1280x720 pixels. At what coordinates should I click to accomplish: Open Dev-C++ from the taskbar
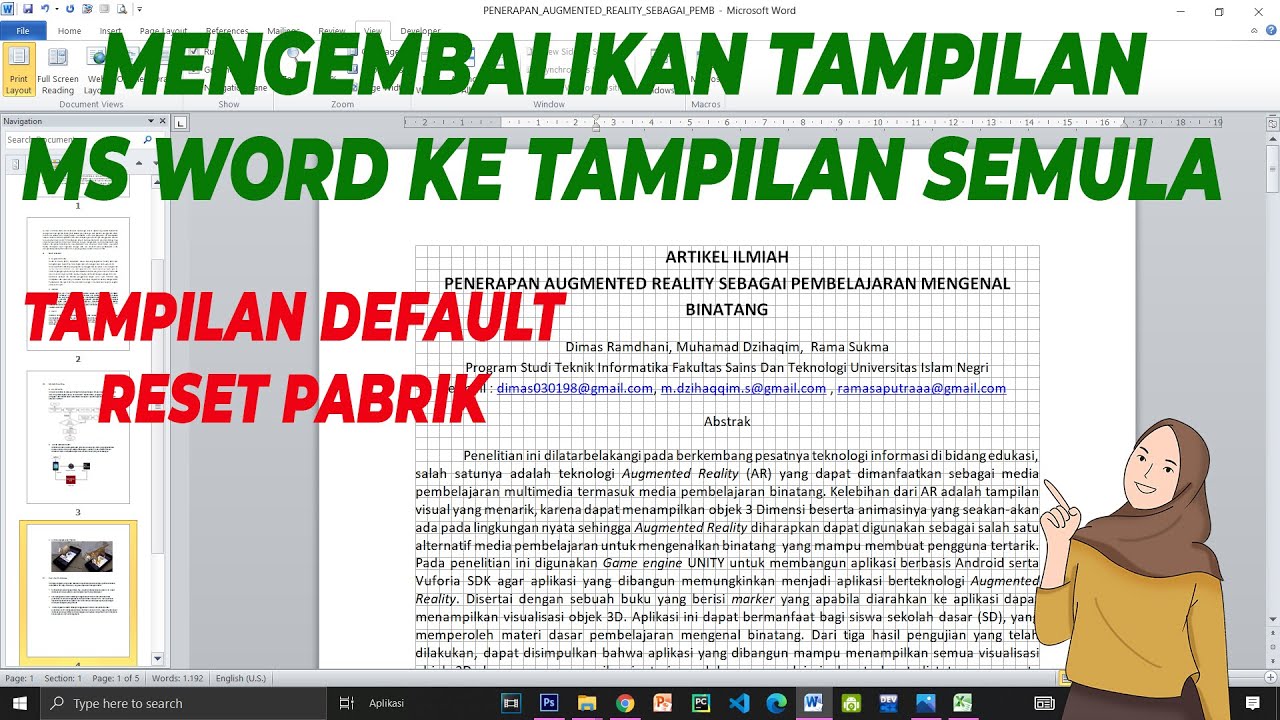coord(887,703)
